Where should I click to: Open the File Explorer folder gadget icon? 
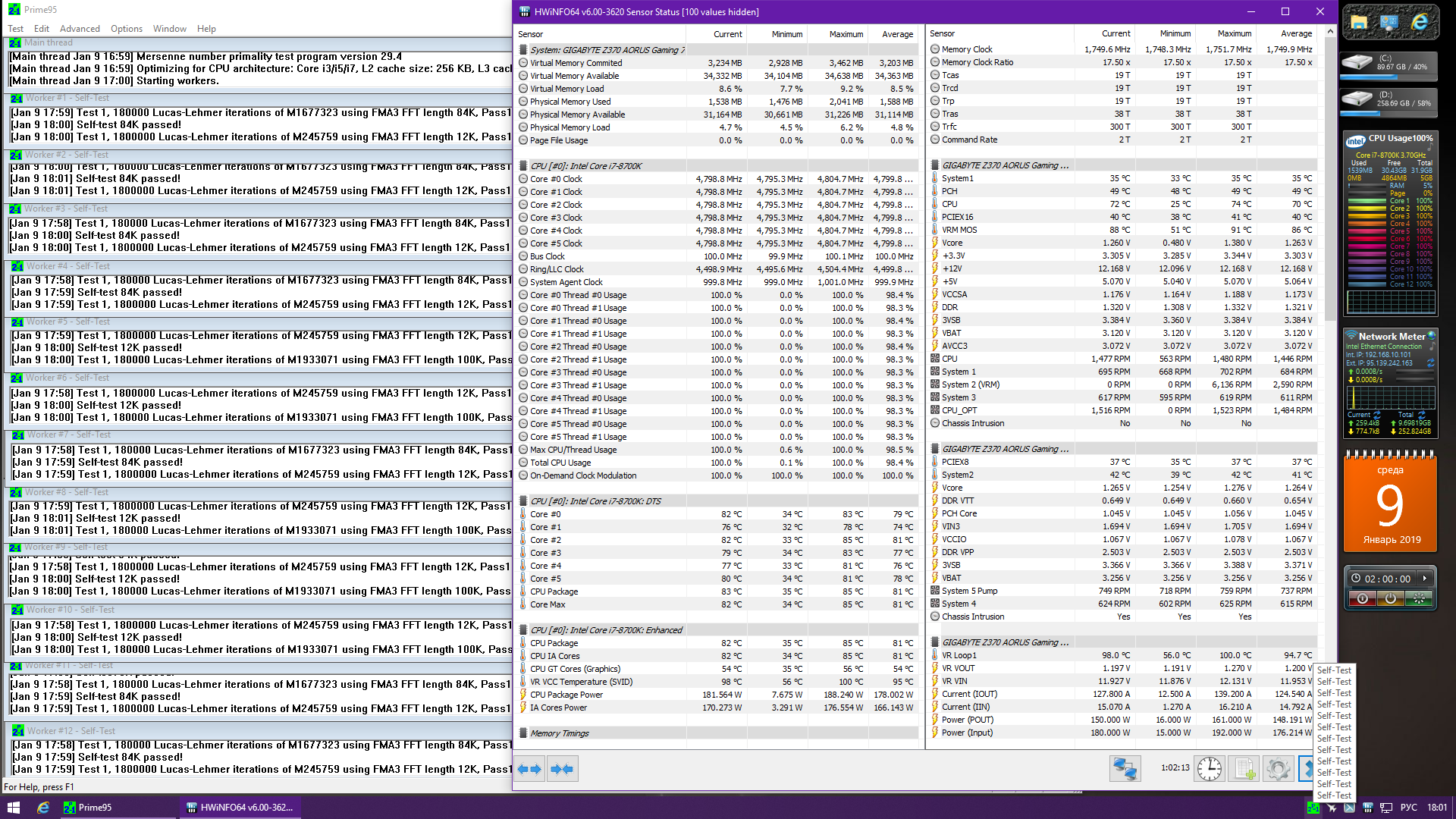click(1359, 23)
